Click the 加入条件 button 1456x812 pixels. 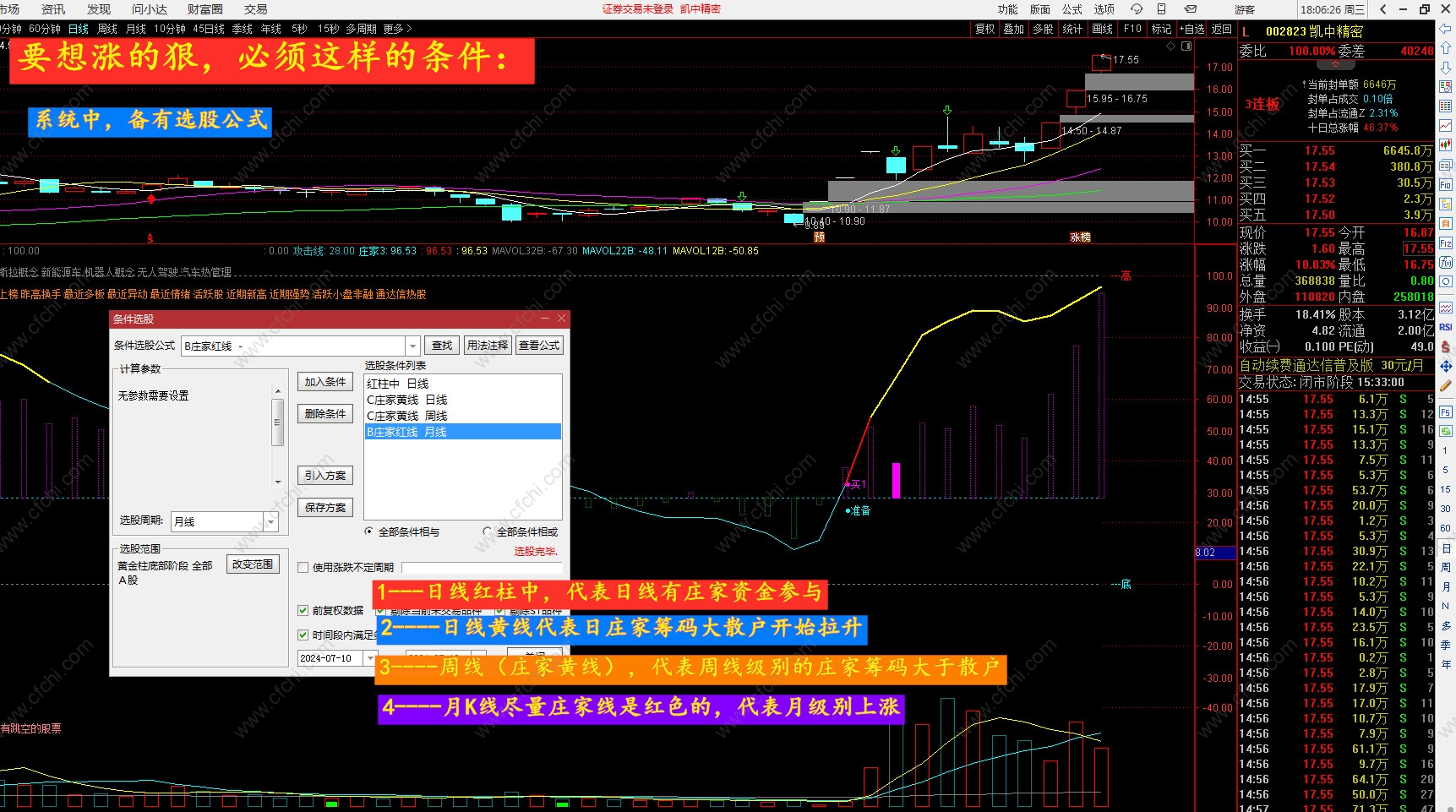pyautogui.click(x=325, y=382)
